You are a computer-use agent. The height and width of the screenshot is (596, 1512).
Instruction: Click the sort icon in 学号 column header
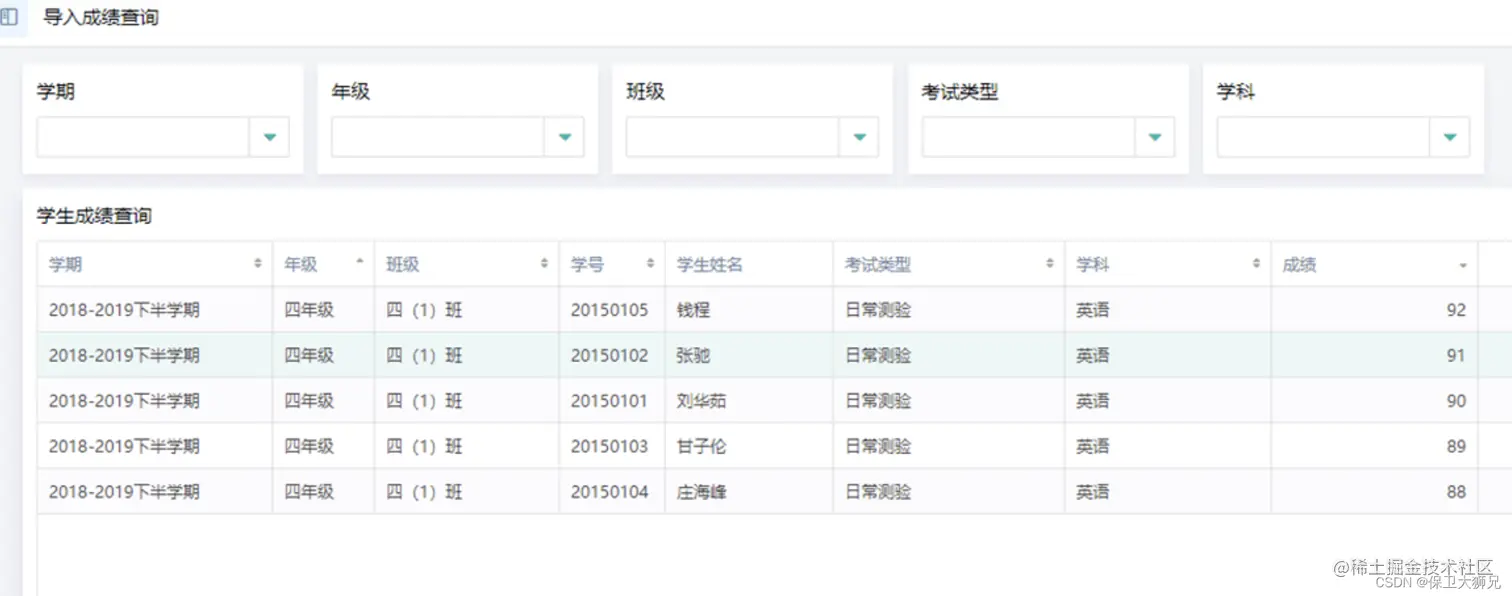650,264
